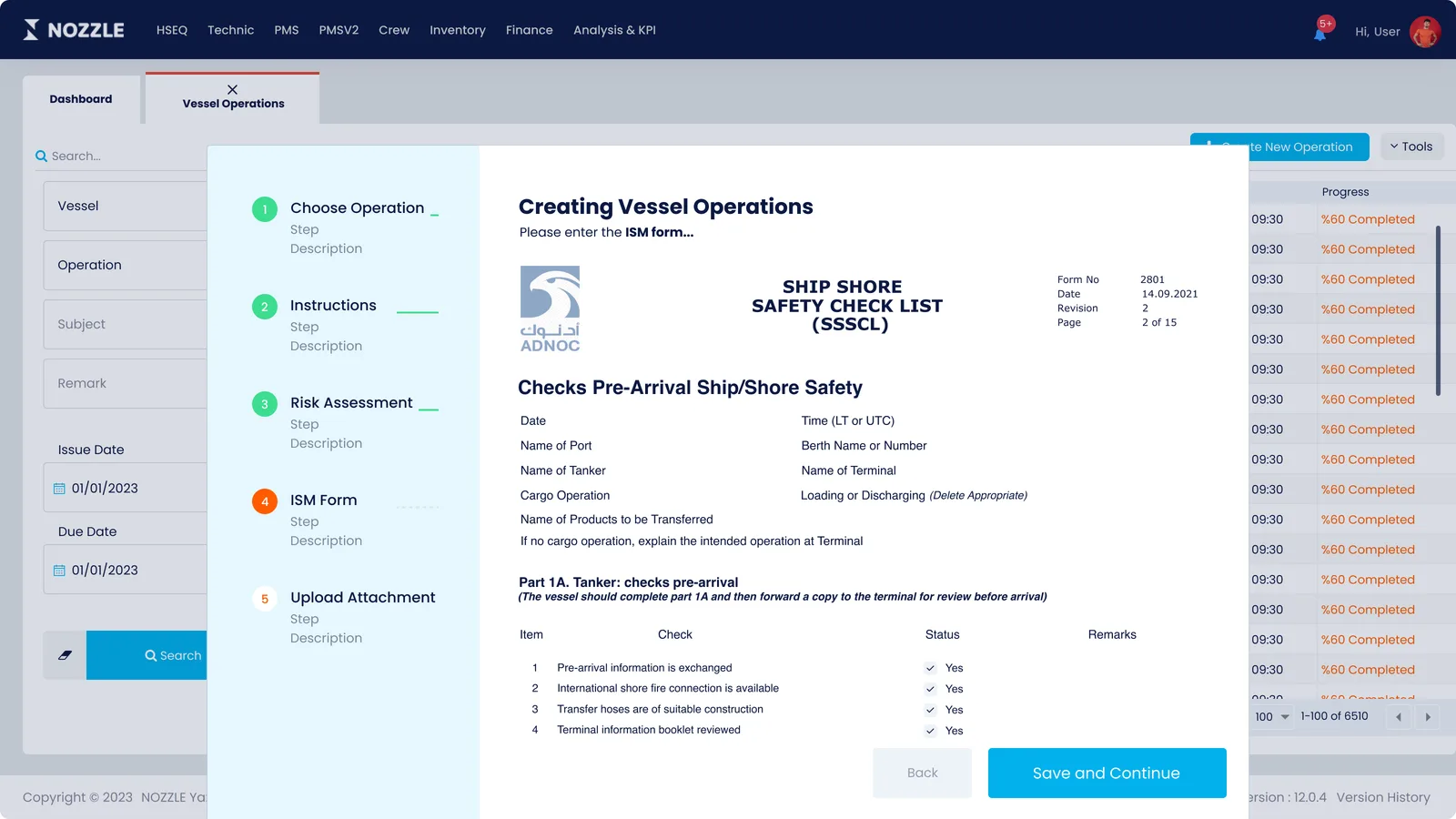Image resolution: width=1456 pixels, height=819 pixels.
Task: Focus the Remark input field
Action: (x=126, y=383)
